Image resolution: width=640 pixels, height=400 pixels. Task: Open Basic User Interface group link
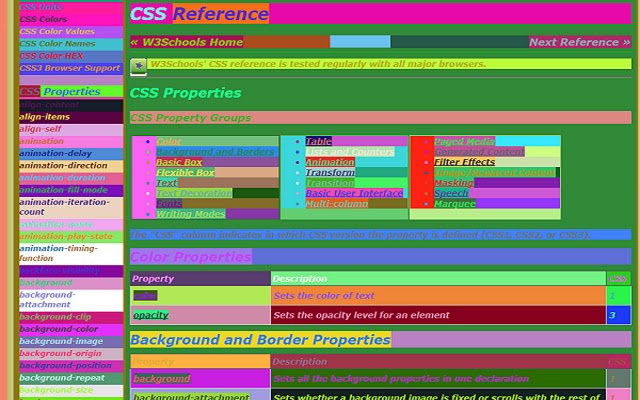tap(354, 193)
